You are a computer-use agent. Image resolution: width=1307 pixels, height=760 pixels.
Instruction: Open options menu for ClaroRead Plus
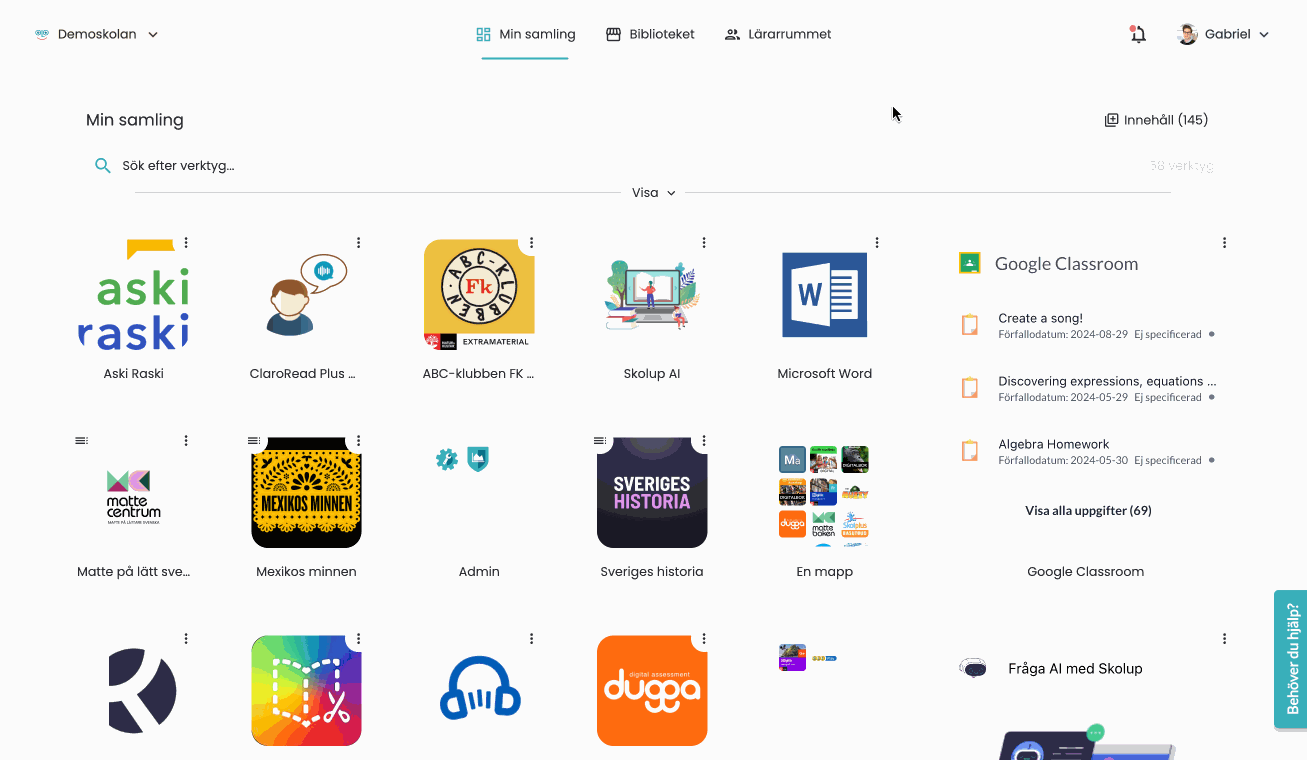(359, 243)
